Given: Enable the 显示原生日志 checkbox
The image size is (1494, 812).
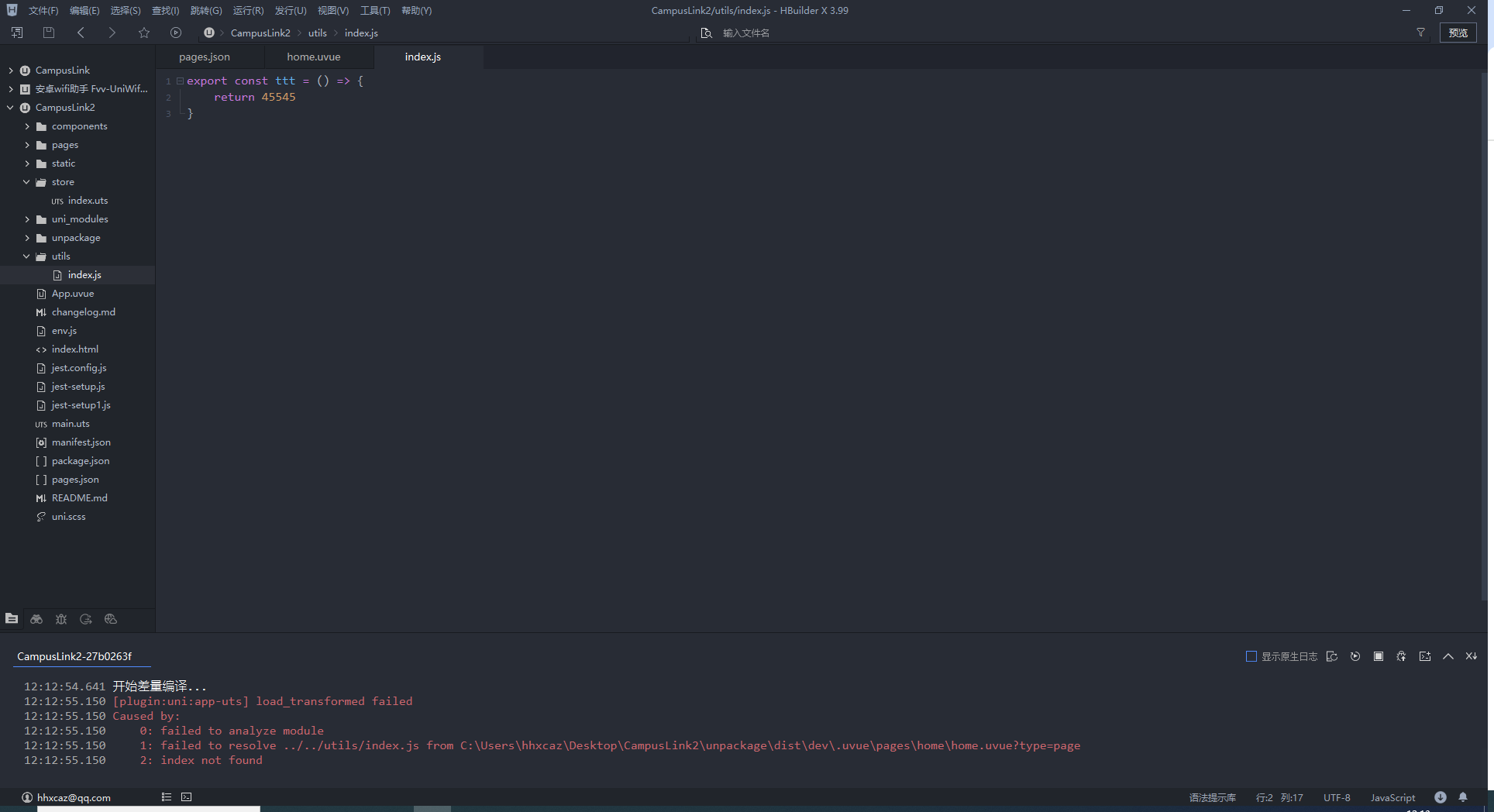Looking at the screenshot, I should (1251, 656).
